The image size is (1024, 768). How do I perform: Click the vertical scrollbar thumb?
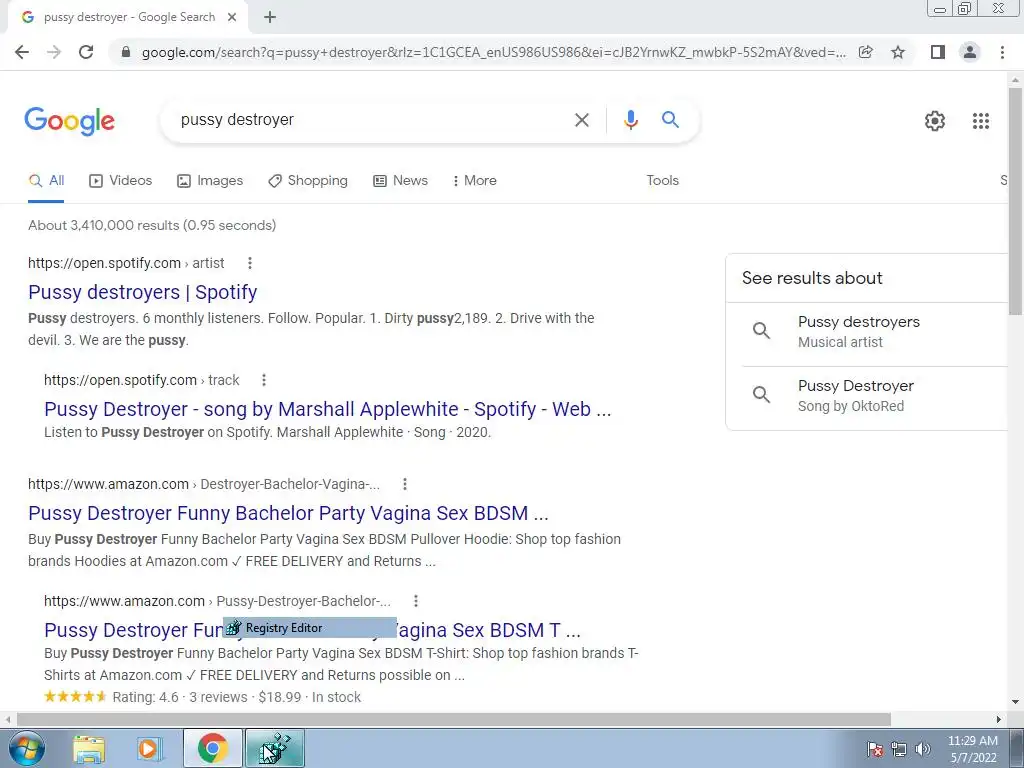click(1015, 202)
